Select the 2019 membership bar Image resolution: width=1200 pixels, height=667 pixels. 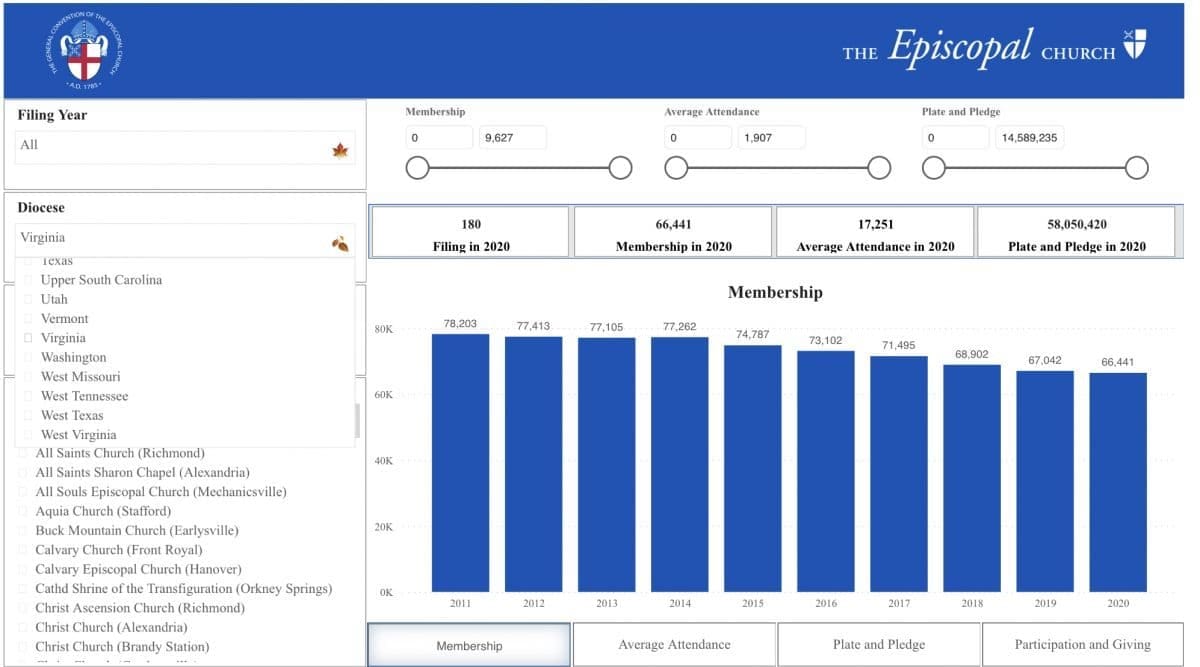coord(1046,481)
